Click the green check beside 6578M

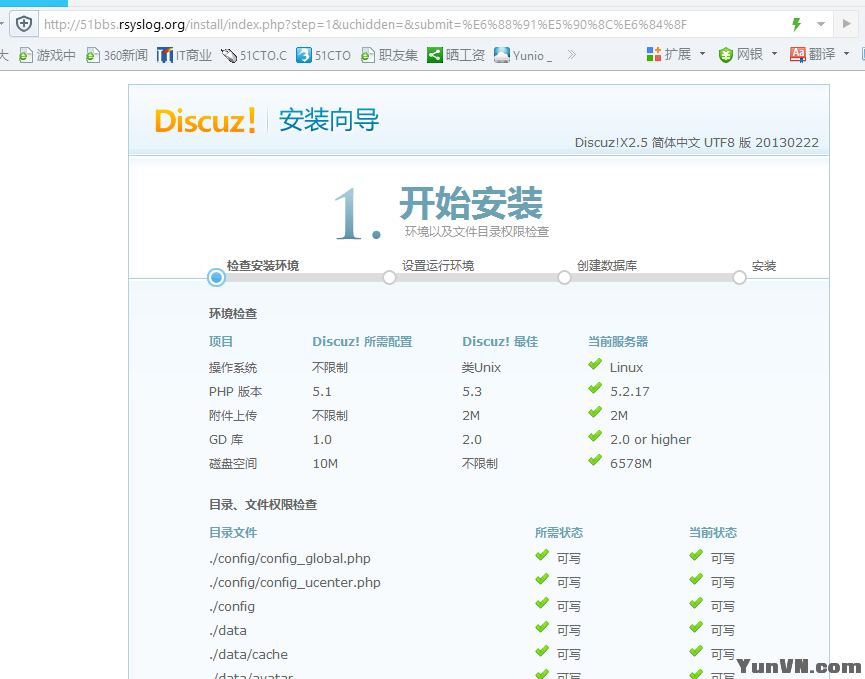coord(595,460)
